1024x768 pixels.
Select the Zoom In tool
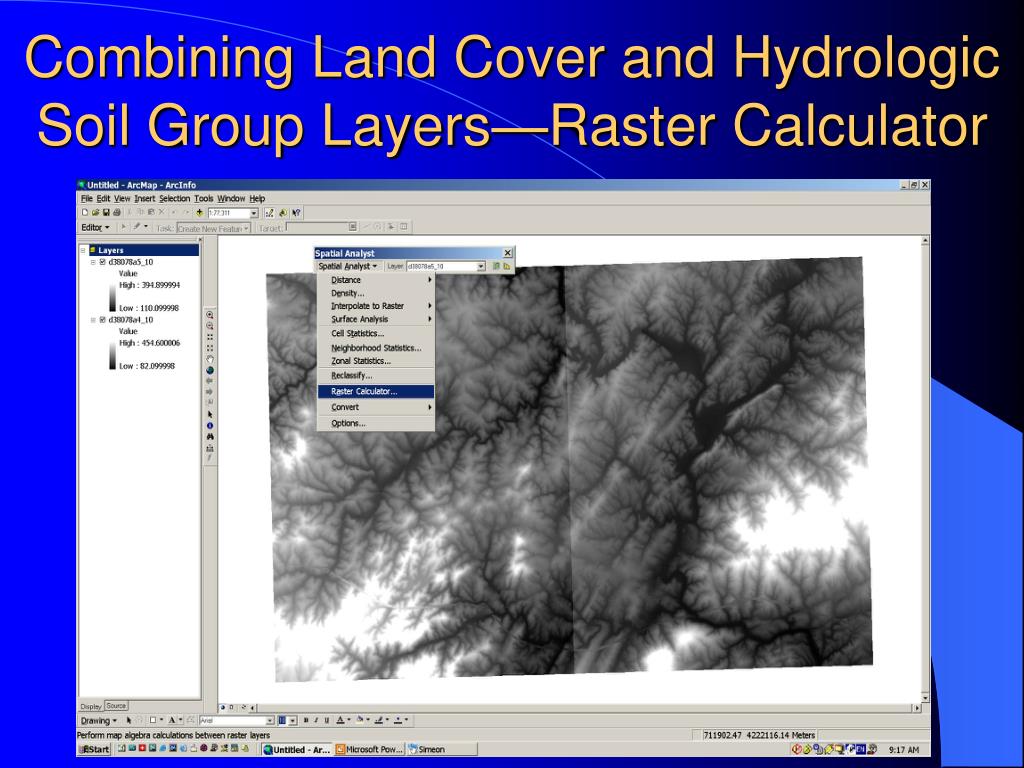pos(210,315)
